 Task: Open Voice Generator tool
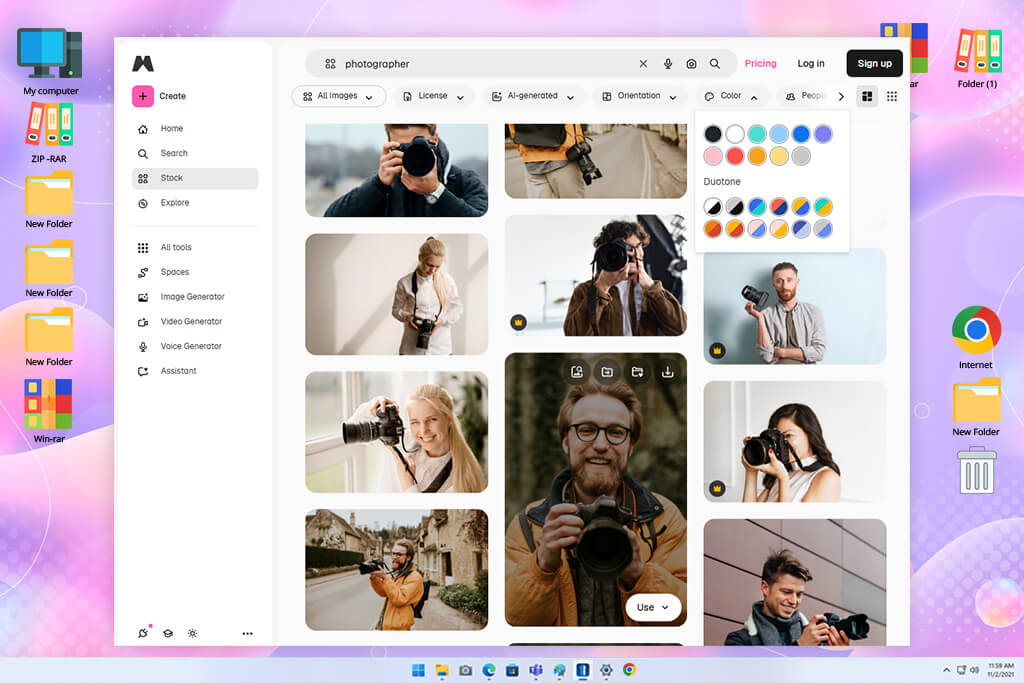click(x=195, y=346)
